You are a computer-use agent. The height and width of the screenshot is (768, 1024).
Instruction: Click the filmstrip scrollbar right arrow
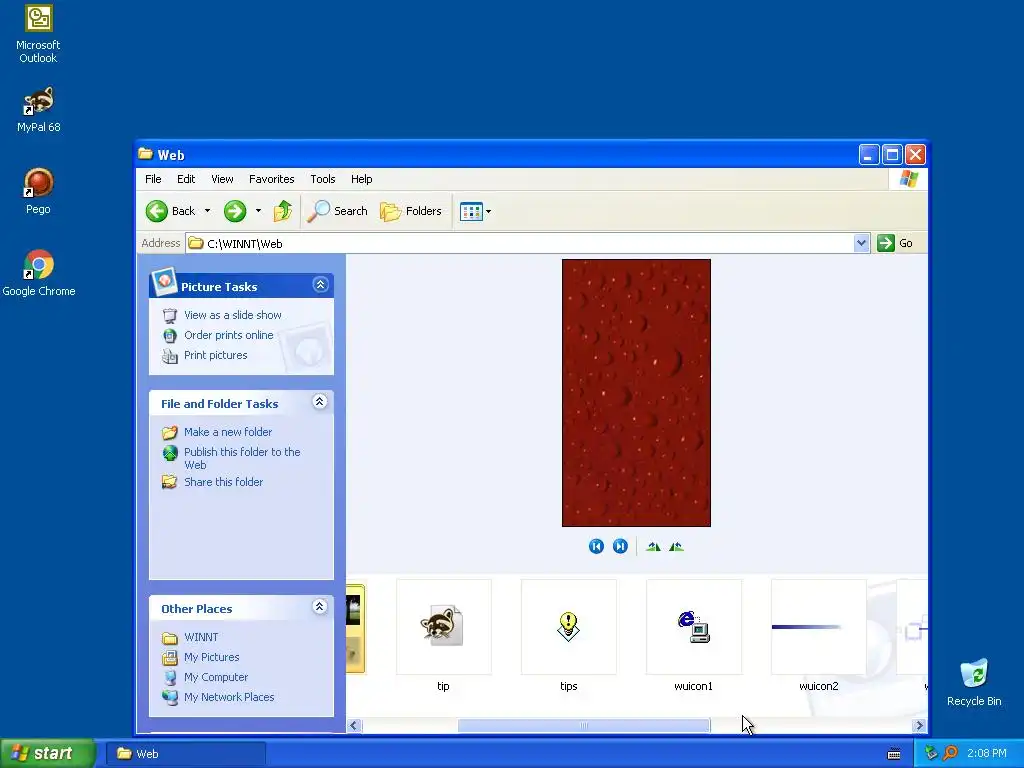coord(920,726)
